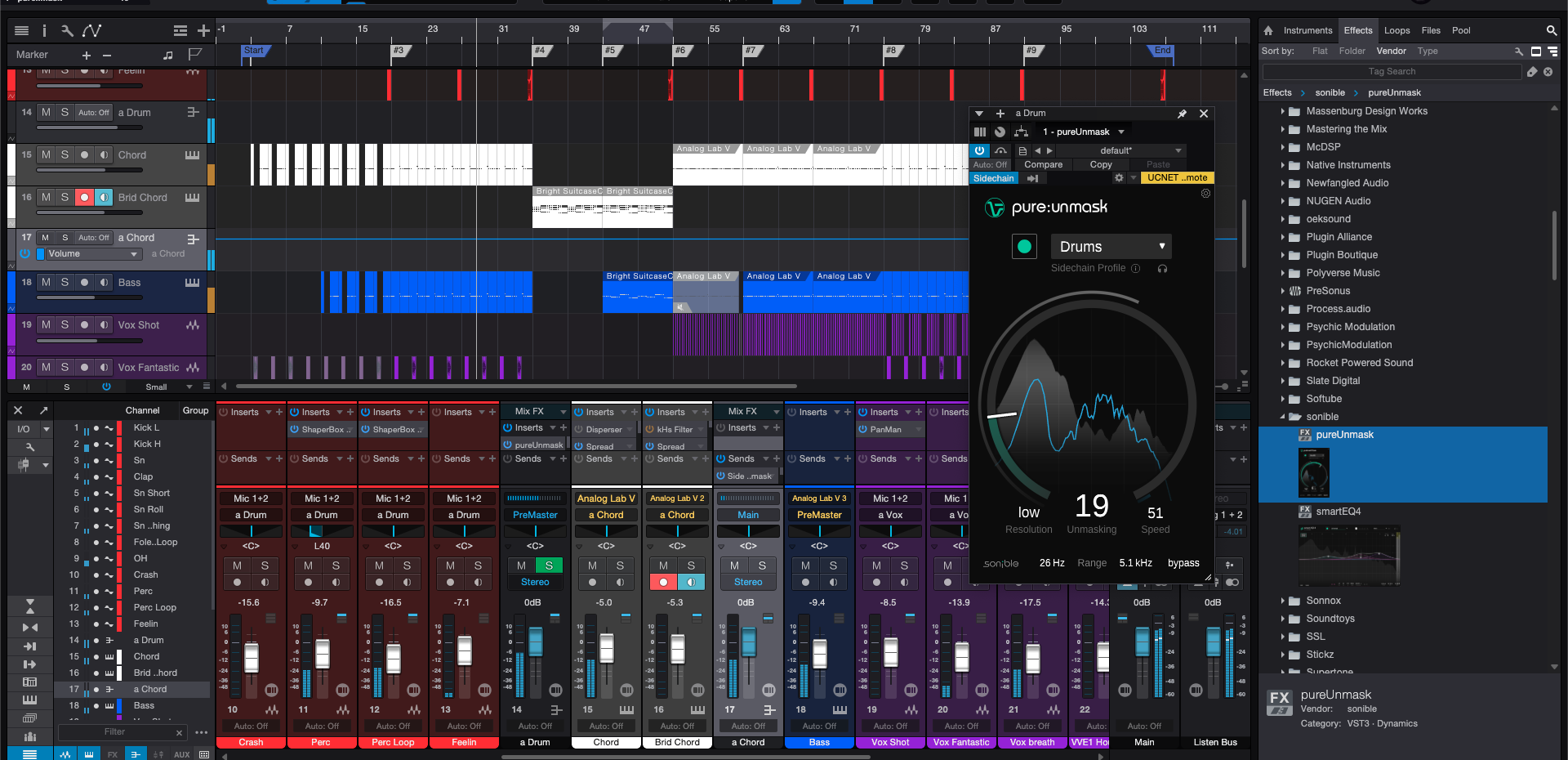Click the flag icon on the Marker track
This screenshot has width=1568, height=760.
[194, 55]
